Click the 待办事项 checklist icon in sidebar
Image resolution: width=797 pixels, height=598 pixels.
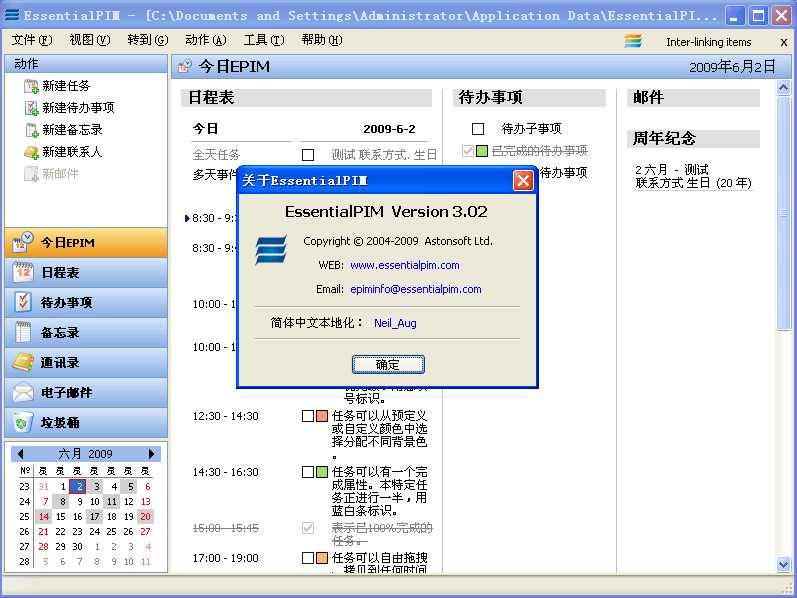[x=23, y=302]
